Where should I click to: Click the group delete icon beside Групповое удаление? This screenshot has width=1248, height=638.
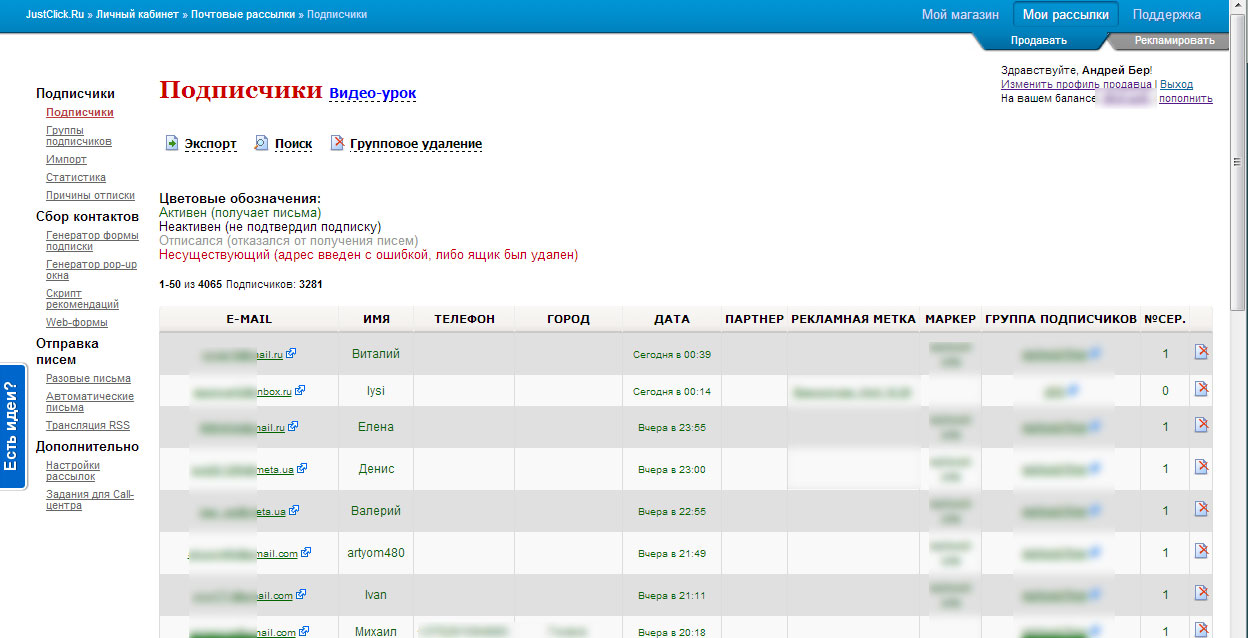coord(337,143)
